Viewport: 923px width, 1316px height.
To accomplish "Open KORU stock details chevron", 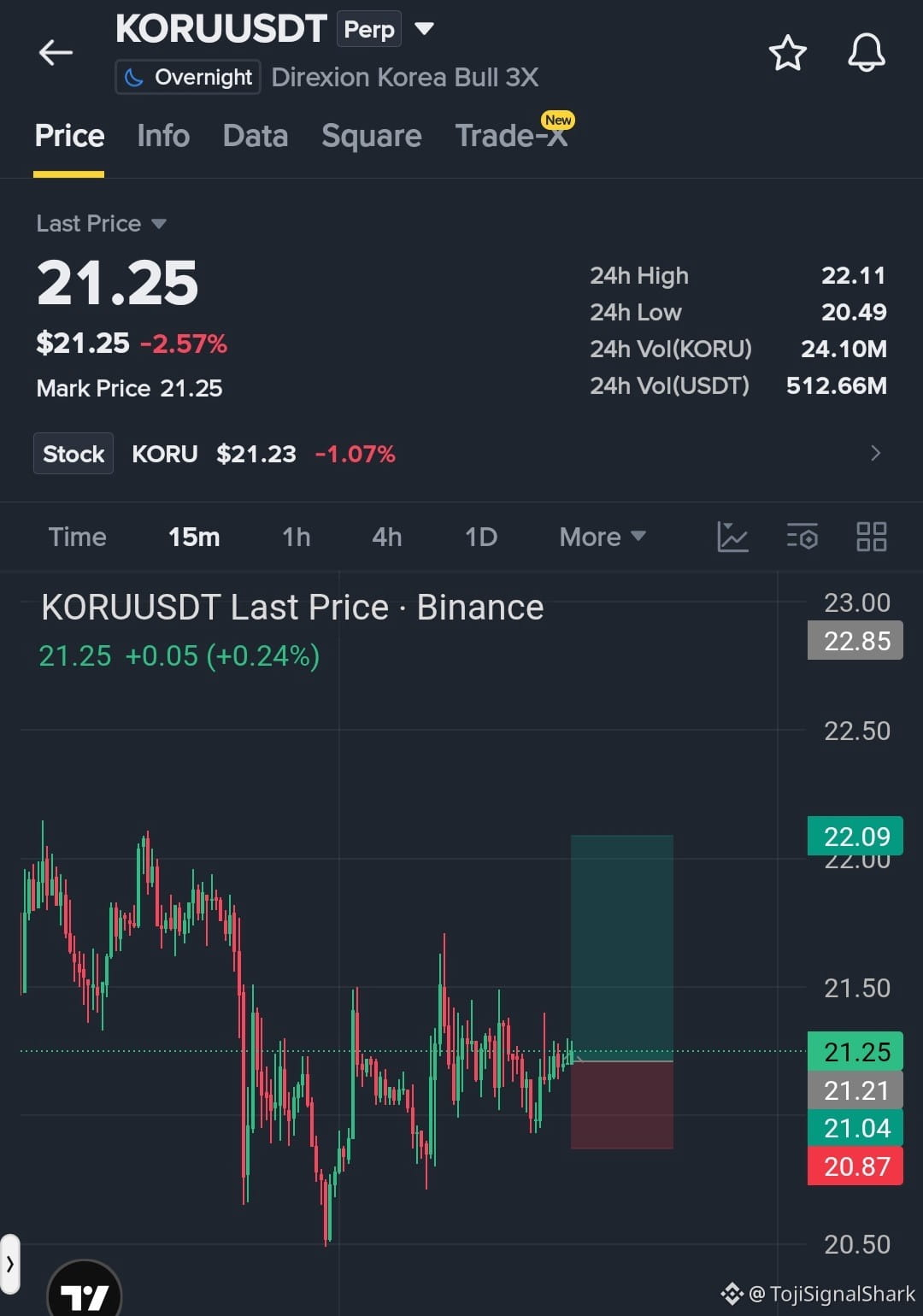I will click(875, 453).
